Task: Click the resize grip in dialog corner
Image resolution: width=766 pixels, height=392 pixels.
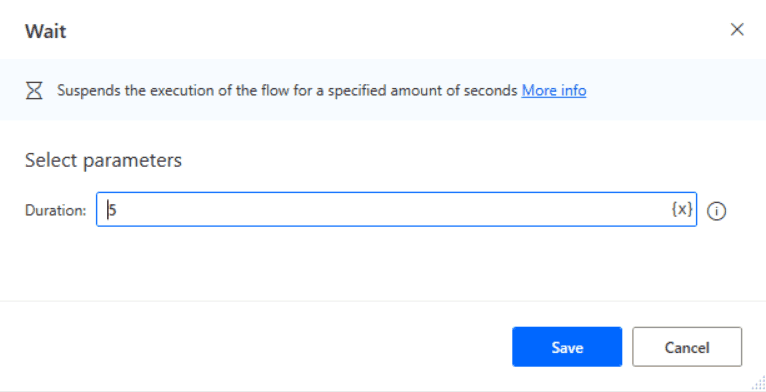Action: point(760,384)
